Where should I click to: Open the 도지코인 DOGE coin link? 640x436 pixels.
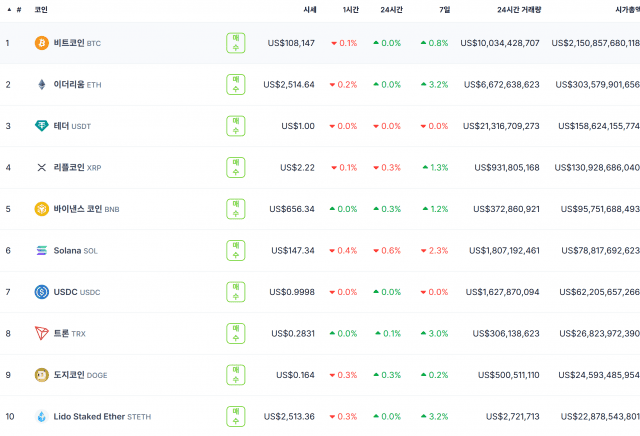coord(80,375)
